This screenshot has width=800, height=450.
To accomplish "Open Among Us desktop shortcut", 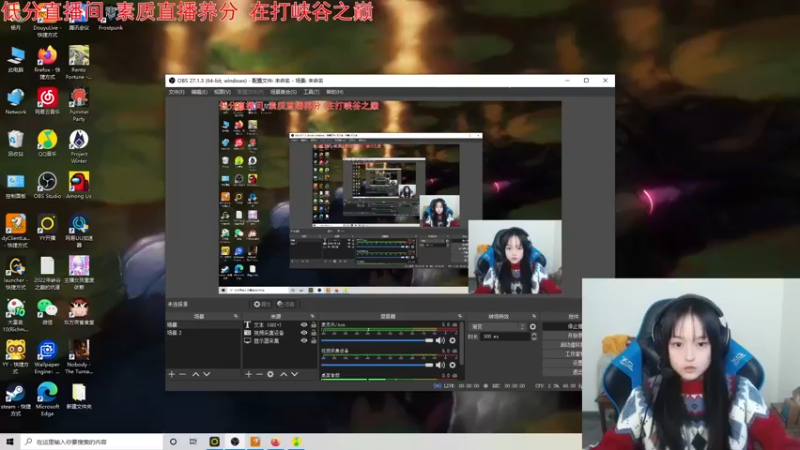I will (x=79, y=185).
